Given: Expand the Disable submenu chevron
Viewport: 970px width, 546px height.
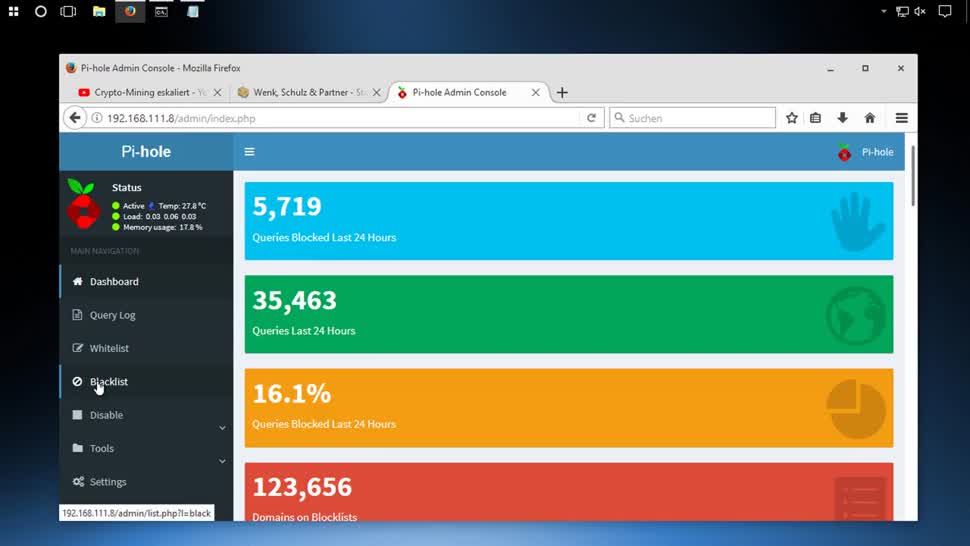Looking at the screenshot, I should [x=222, y=428].
